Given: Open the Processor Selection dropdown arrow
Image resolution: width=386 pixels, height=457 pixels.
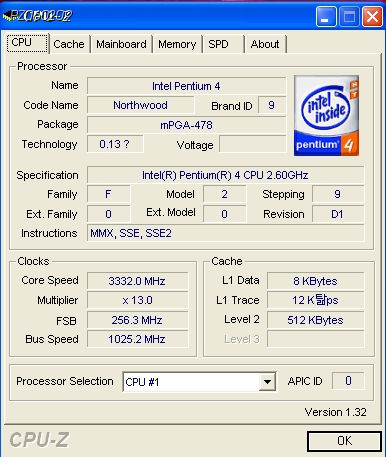Looking at the screenshot, I should pos(267,381).
